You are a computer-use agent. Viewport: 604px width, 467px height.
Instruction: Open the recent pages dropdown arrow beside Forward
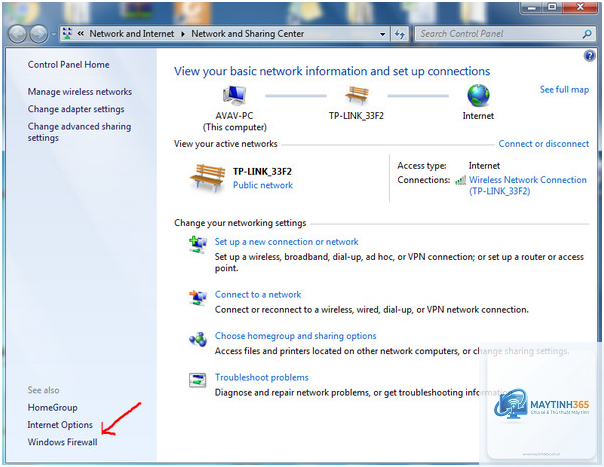pos(54,34)
